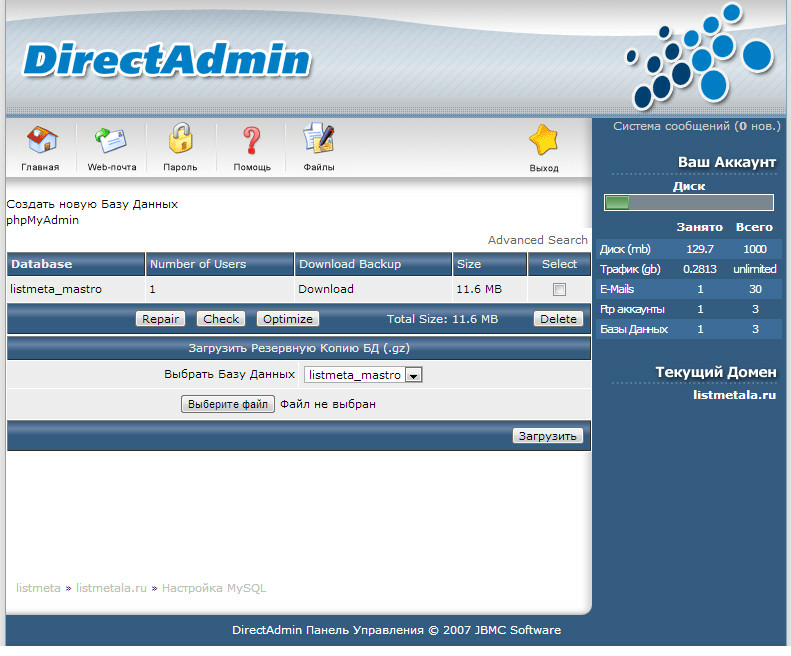This screenshot has width=791, height=656.
Task: Click the Выберите файл button
Action: [228, 404]
